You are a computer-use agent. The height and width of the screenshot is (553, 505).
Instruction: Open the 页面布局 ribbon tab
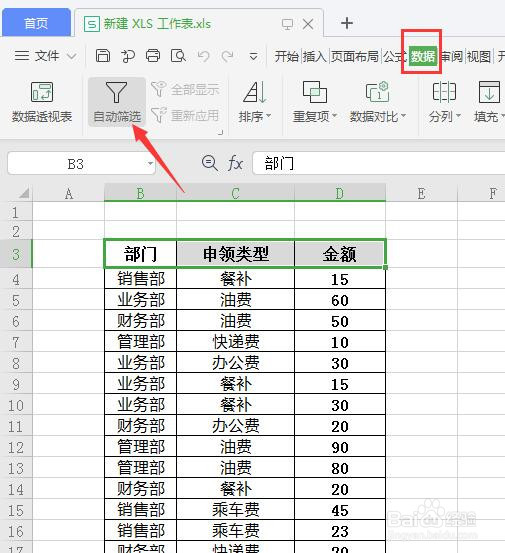tap(354, 56)
